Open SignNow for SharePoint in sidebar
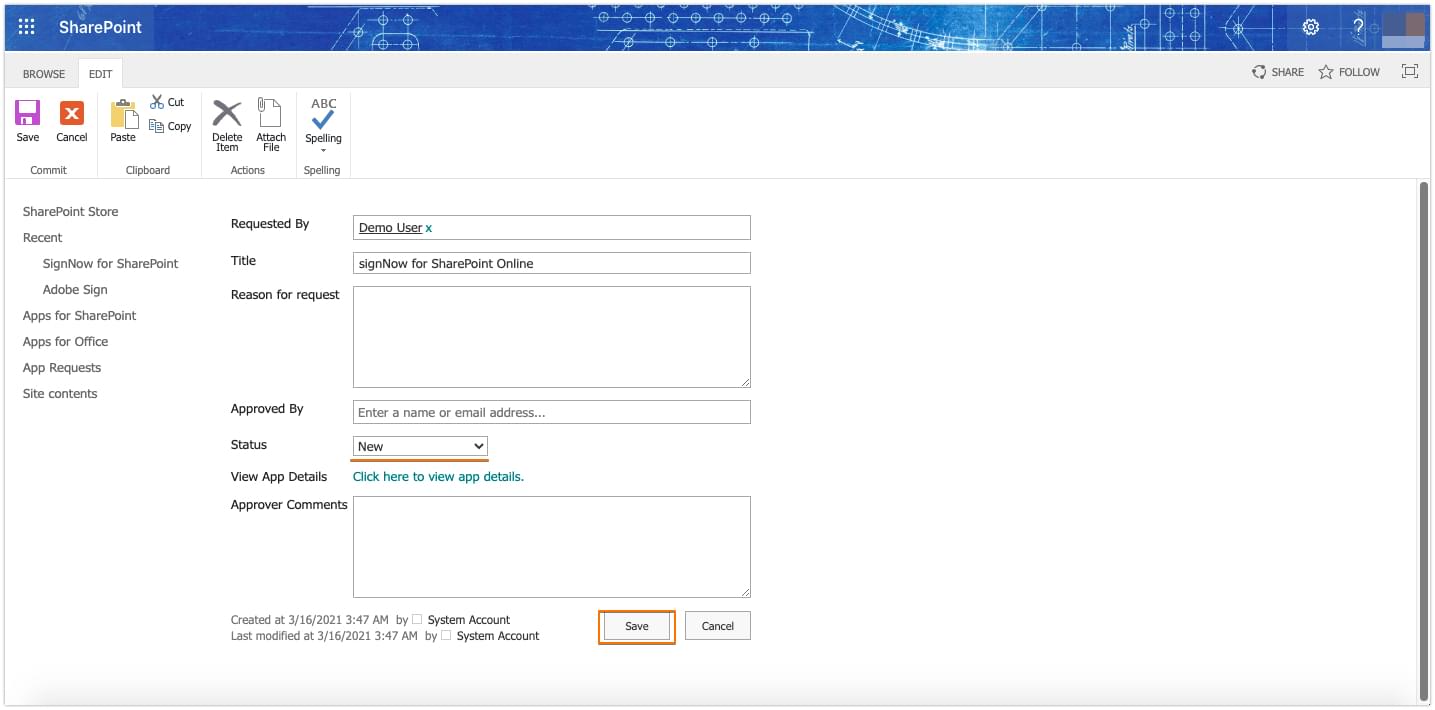The width and height of the screenshot is (1435, 710). tap(110, 264)
